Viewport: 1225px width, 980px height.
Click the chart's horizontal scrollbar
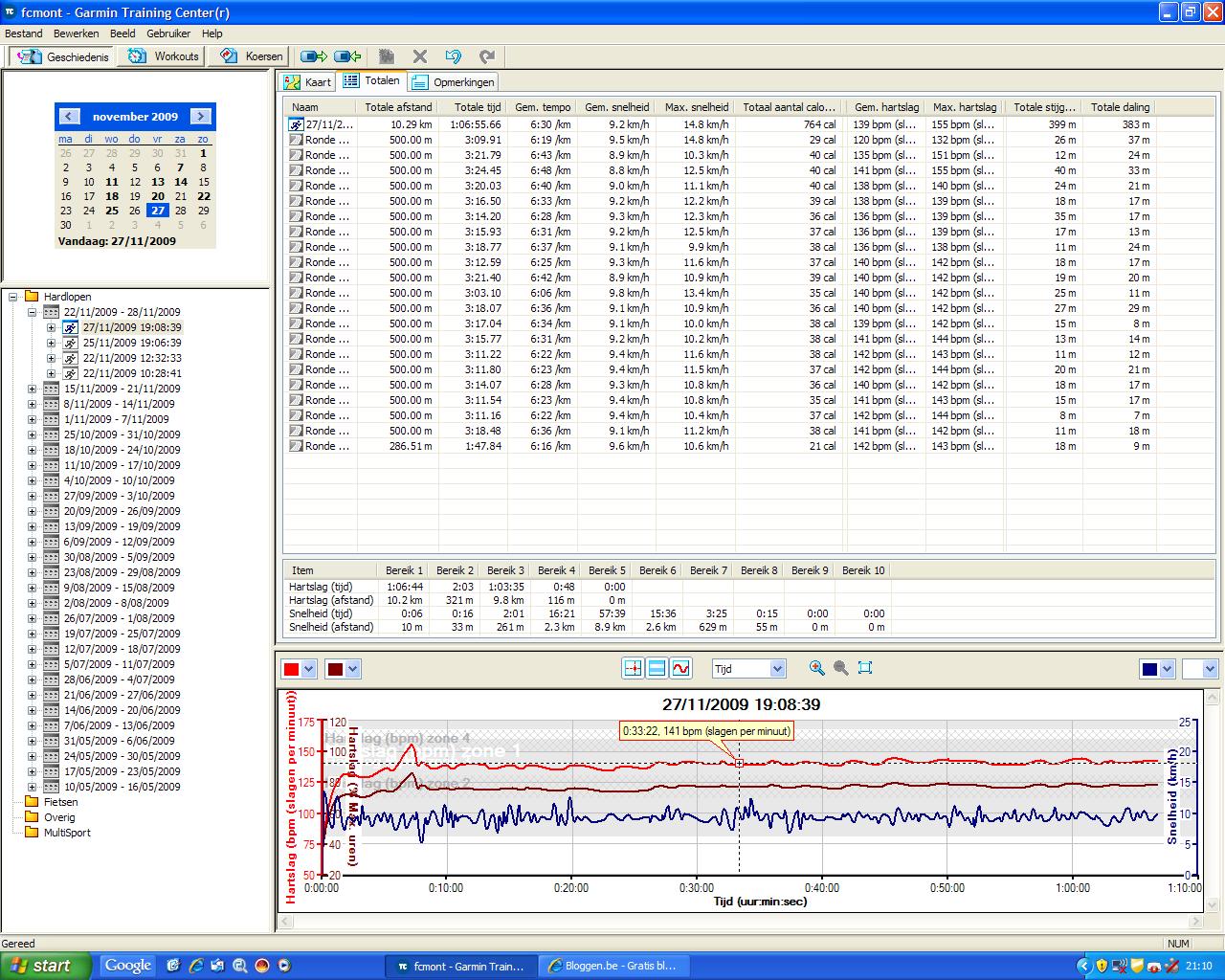[x=740, y=923]
